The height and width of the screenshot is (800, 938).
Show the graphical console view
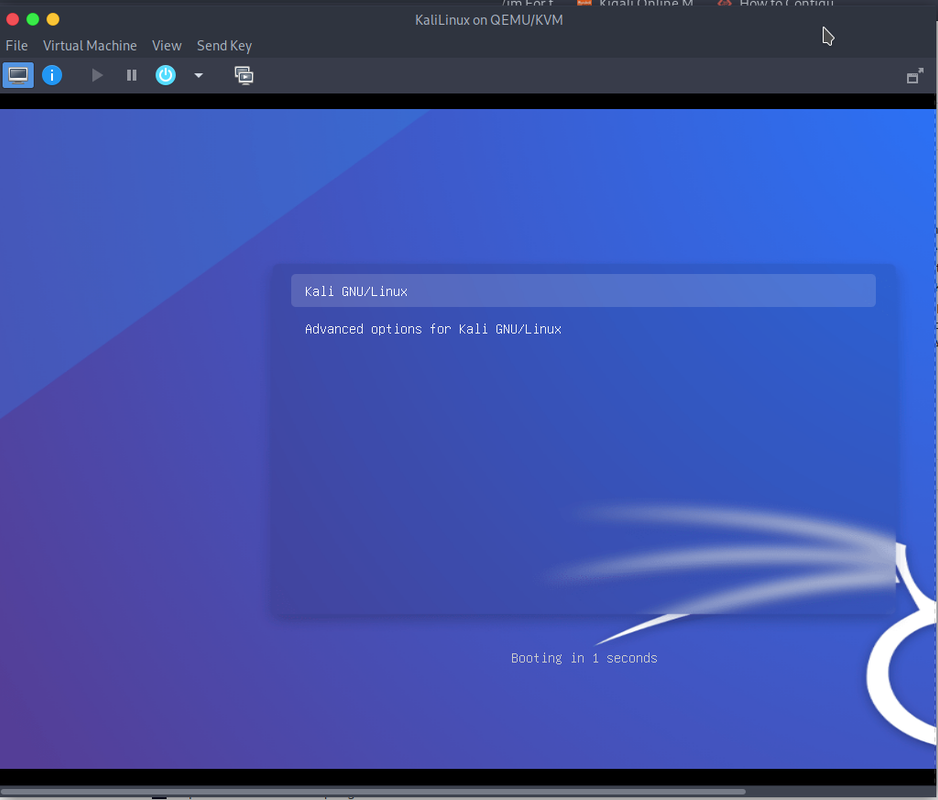pos(18,75)
